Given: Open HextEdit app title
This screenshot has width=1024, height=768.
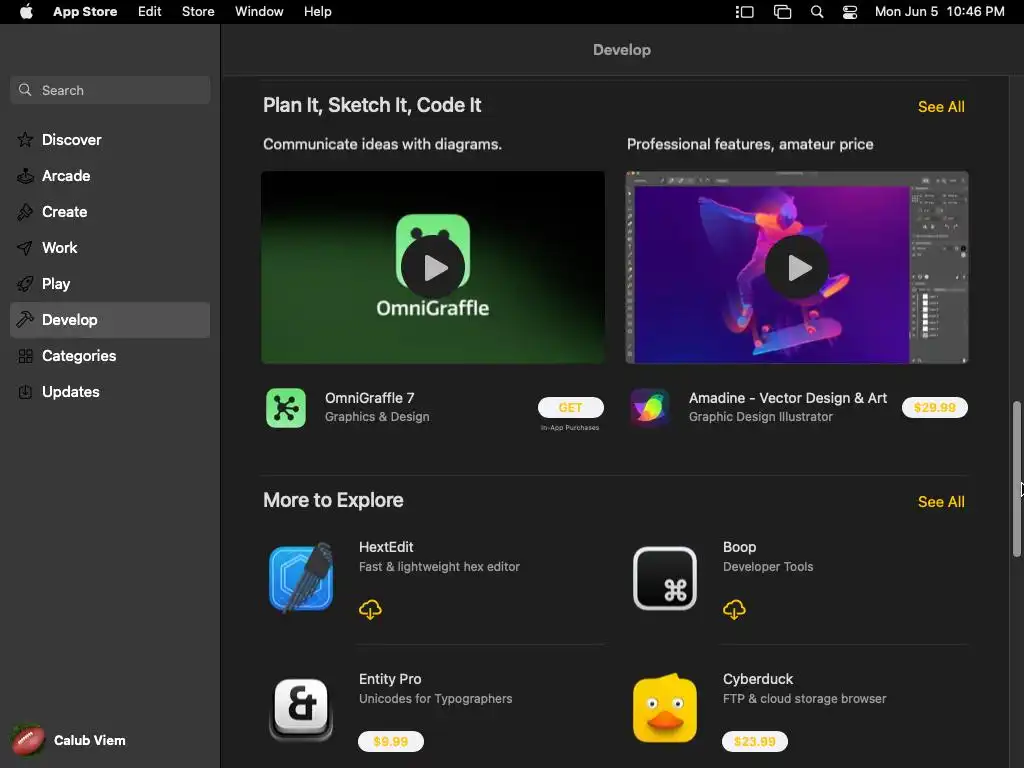Looking at the screenshot, I should [x=386, y=547].
